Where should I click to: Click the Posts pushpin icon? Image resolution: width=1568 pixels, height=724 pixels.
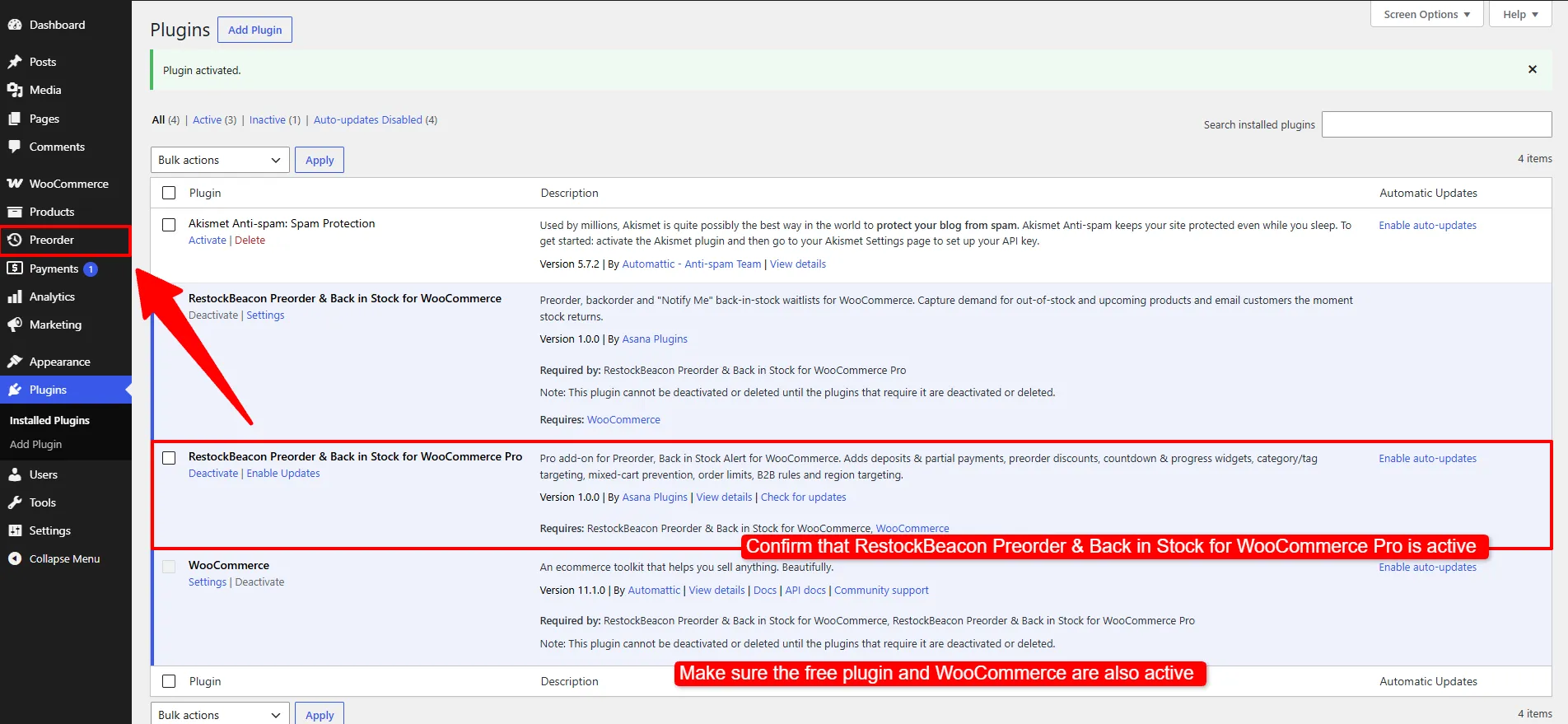click(x=15, y=62)
